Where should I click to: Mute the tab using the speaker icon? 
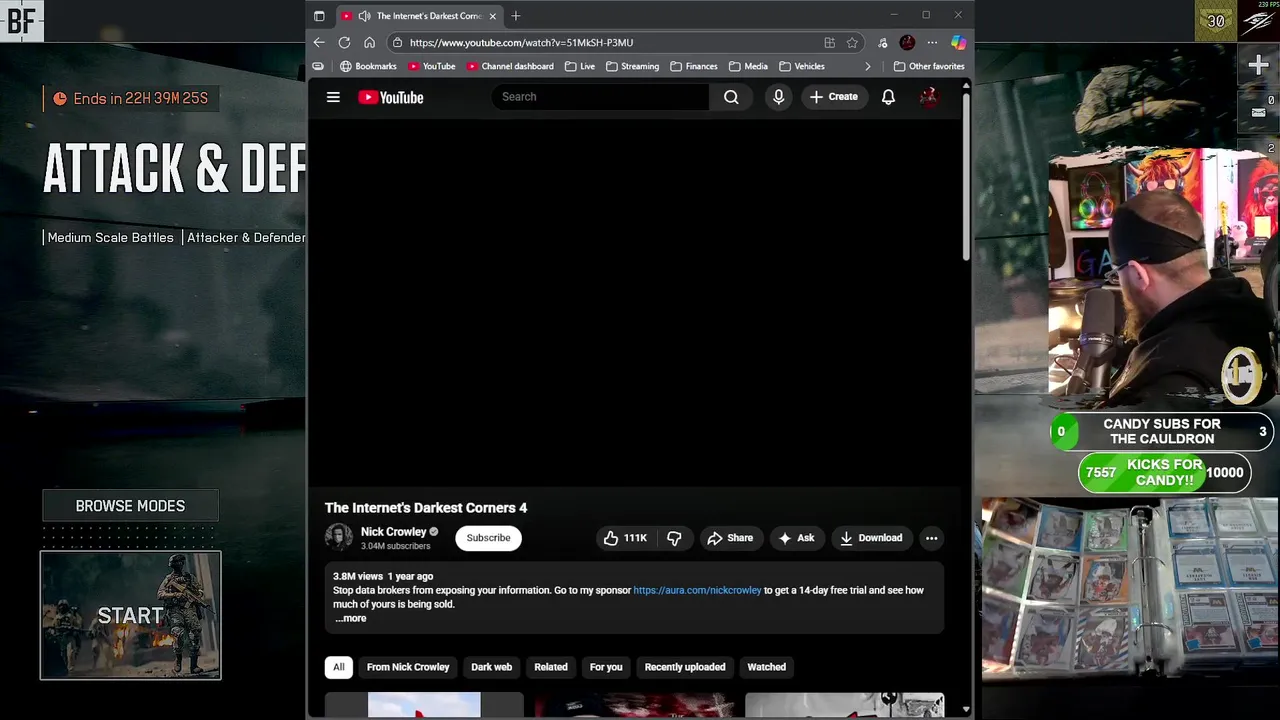click(364, 16)
